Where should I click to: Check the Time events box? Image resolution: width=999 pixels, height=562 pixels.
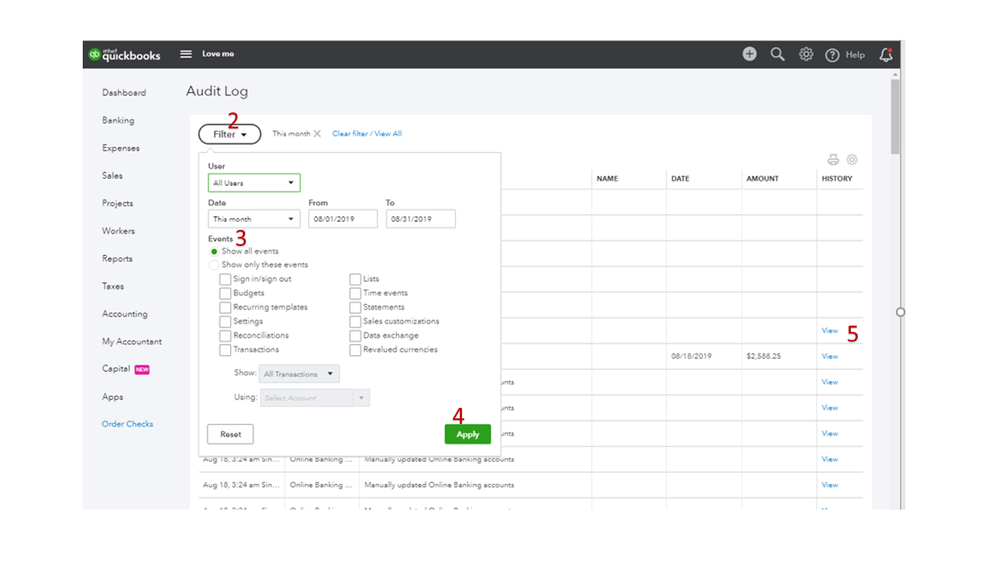pos(355,293)
